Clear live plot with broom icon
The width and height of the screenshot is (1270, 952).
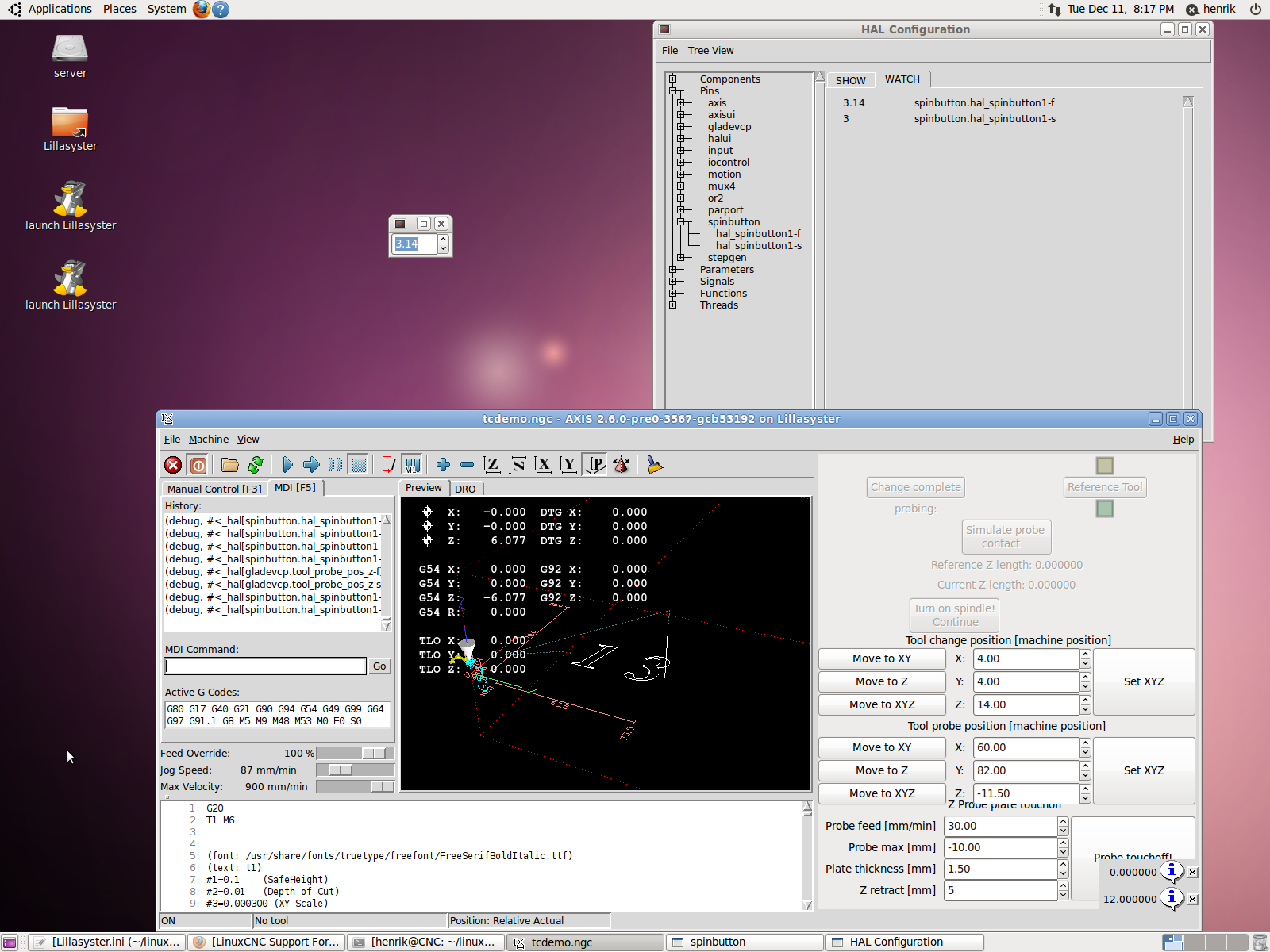pyautogui.click(x=654, y=465)
